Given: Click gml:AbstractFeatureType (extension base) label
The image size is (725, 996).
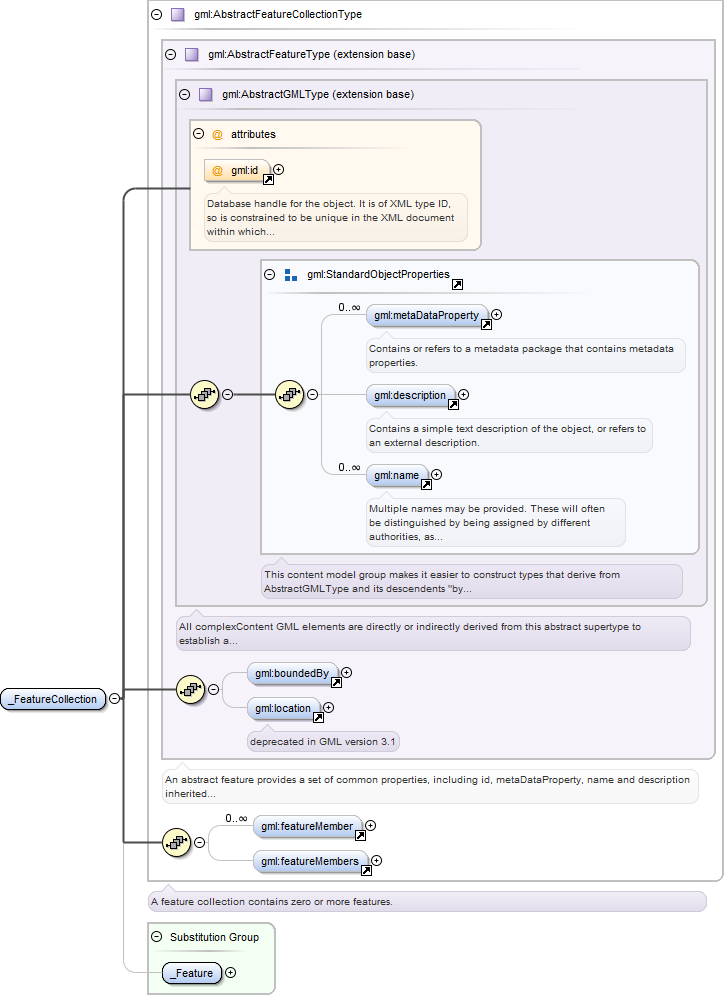Looking at the screenshot, I should [311, 54].
